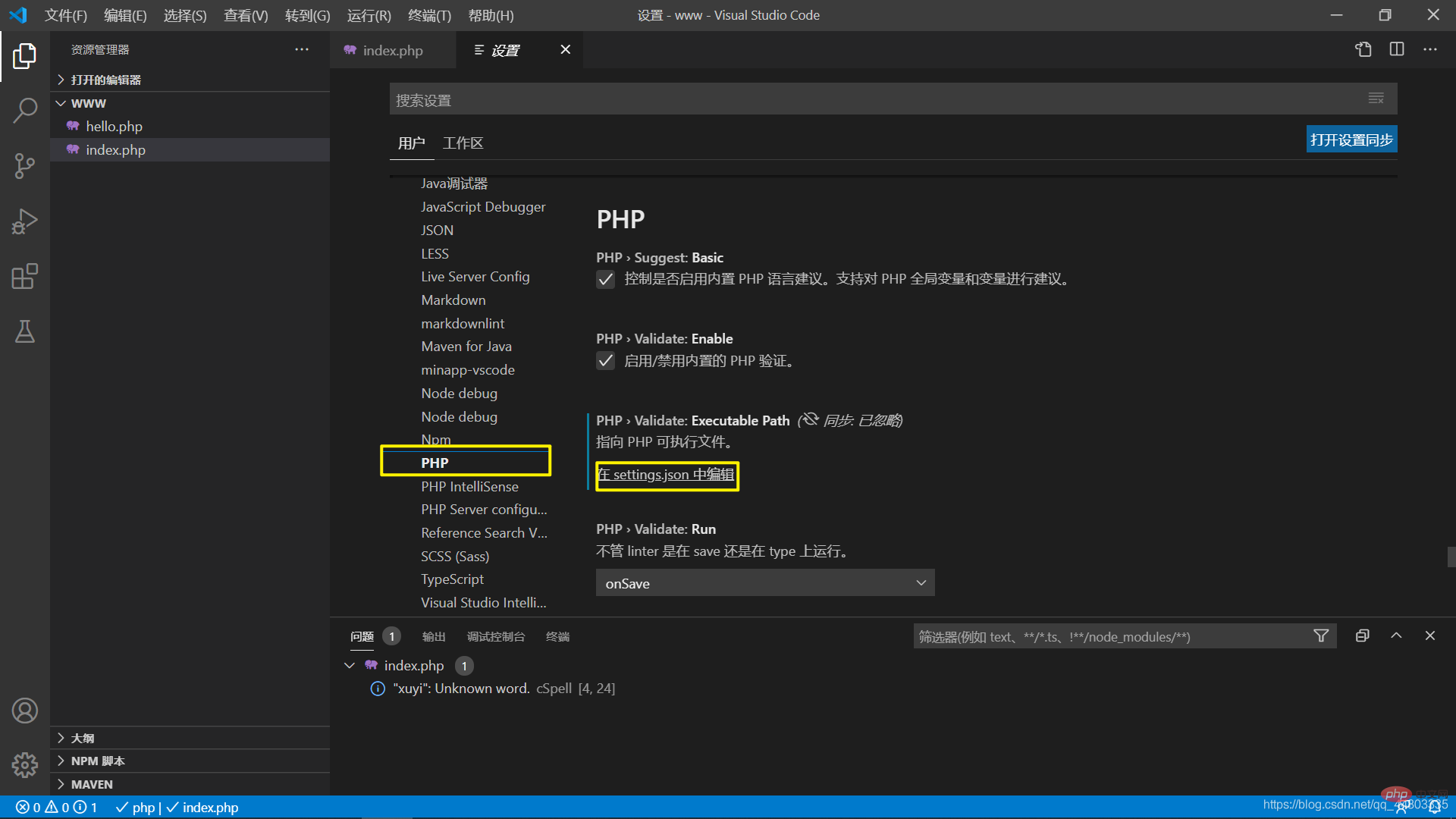
Task: Open the Source Control view
Action: pos(24,166)
